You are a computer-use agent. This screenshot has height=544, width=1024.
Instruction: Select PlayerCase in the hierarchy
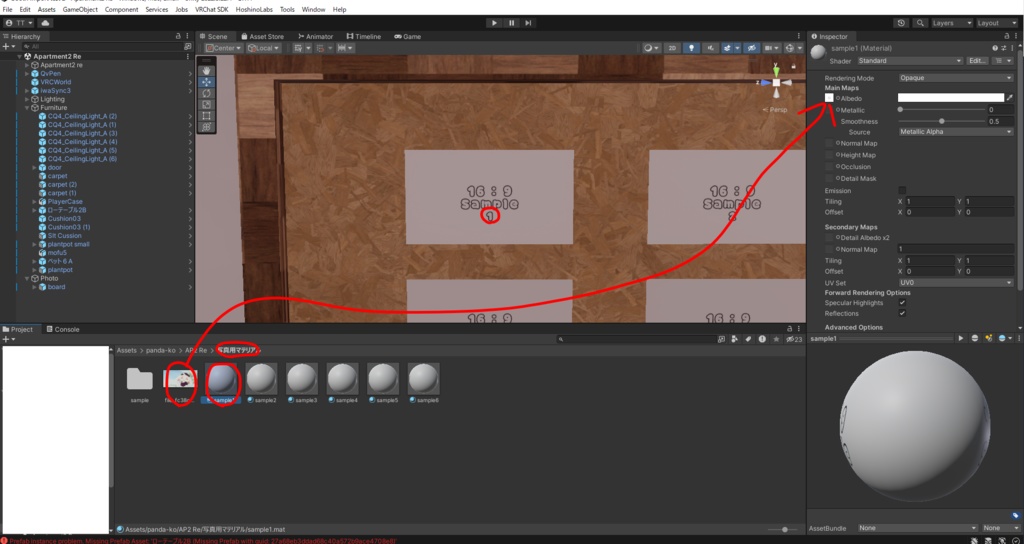(65, 202)
